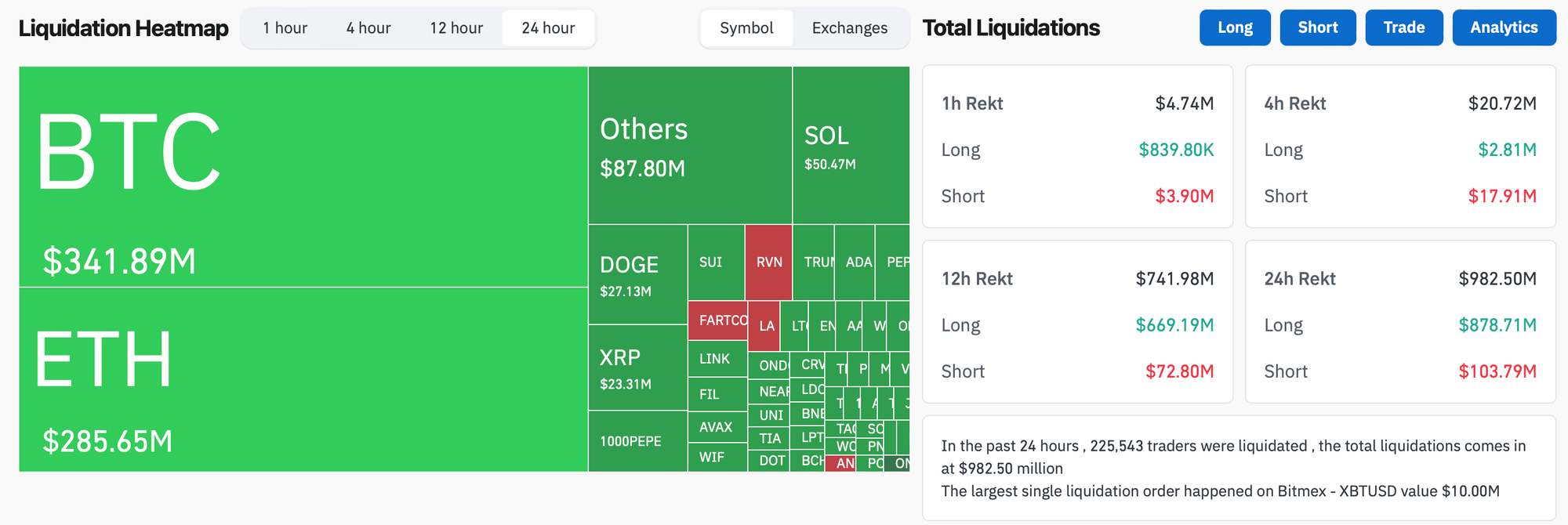Select the 24 hour timeframe
The image size is (1568, 525).
(548, 28)
